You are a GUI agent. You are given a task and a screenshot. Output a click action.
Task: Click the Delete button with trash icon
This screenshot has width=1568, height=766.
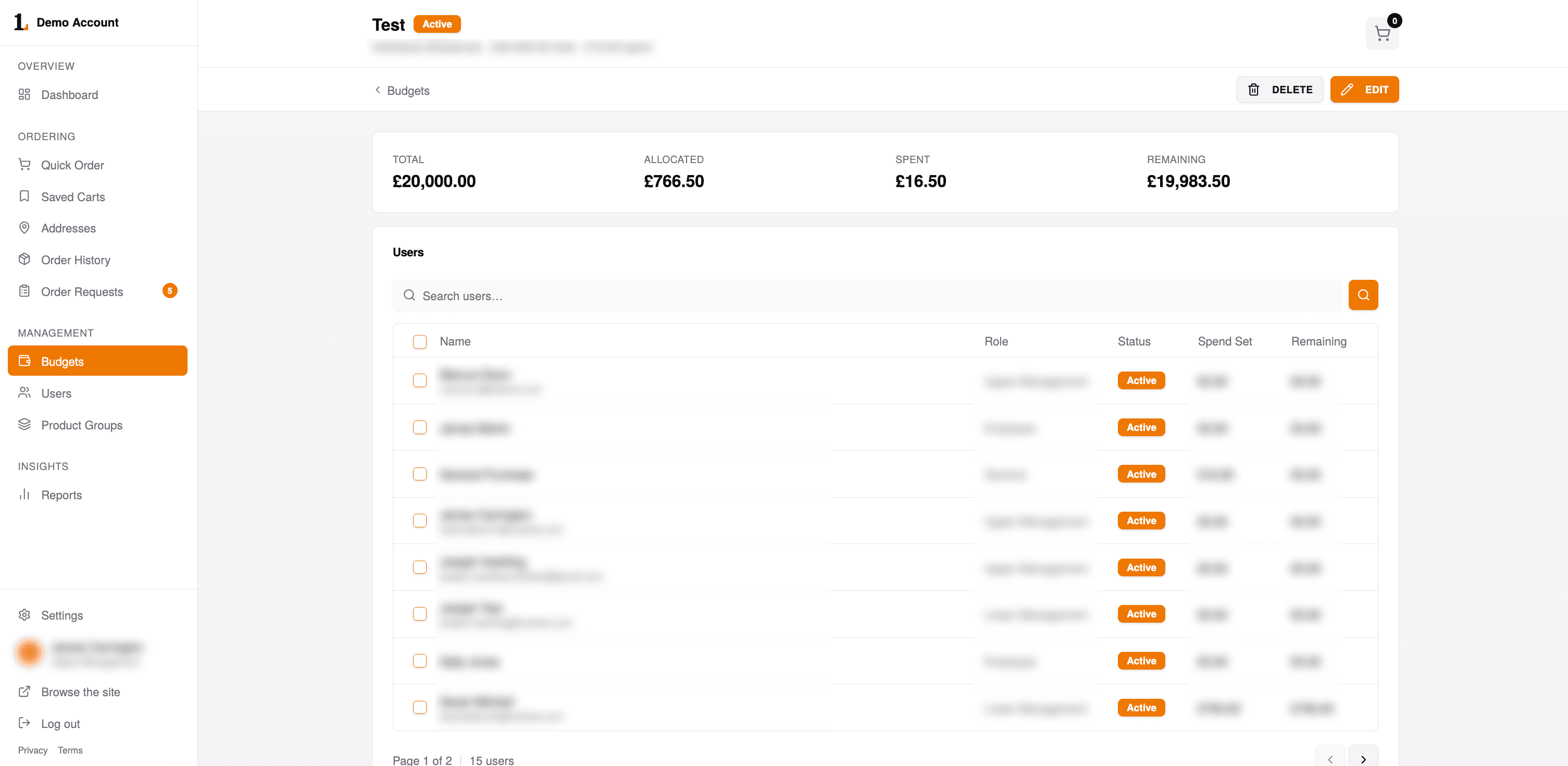(x=1279, y=90)
